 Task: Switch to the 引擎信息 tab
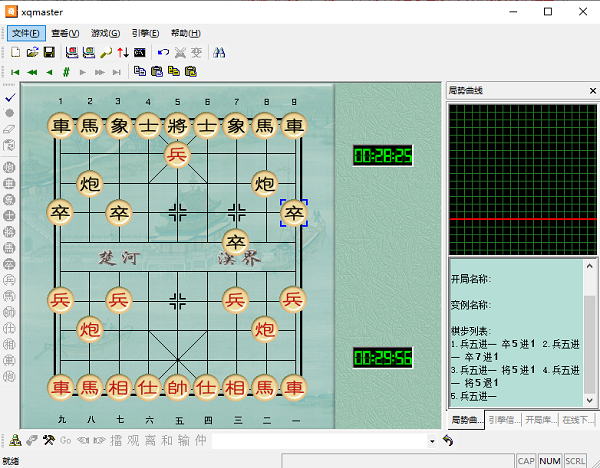503,420
